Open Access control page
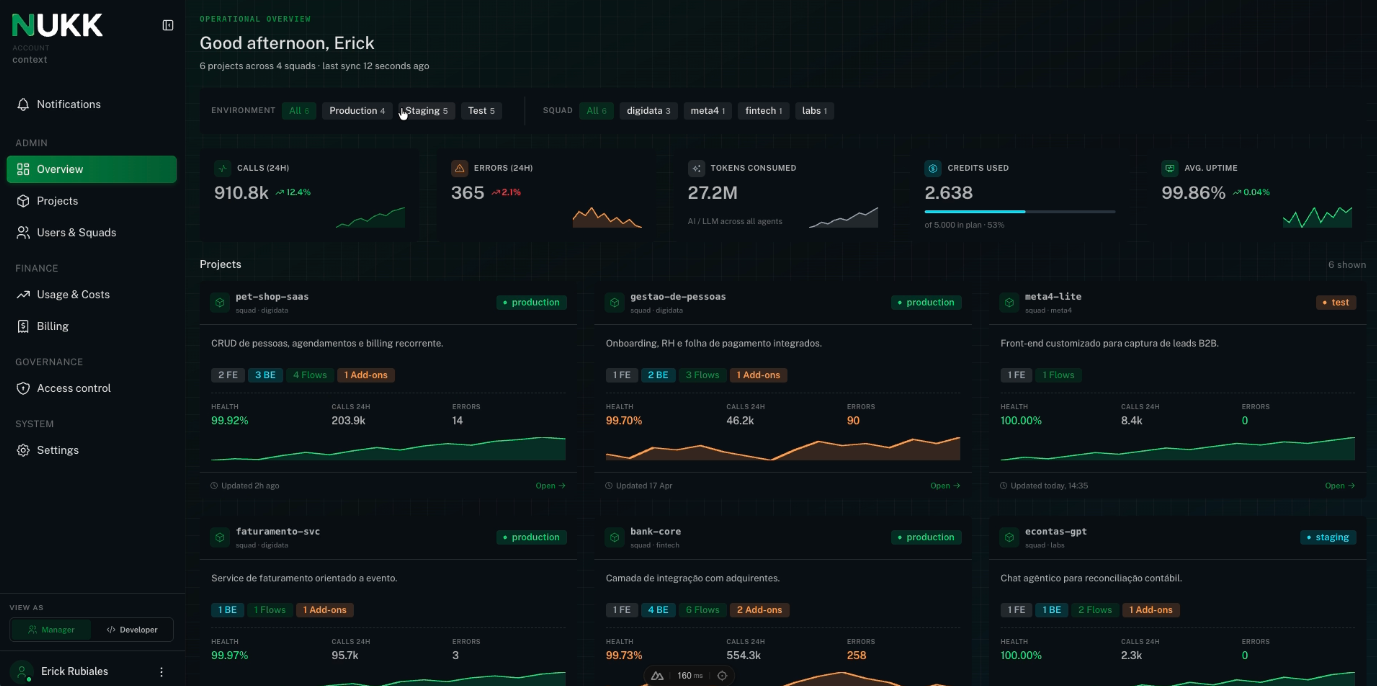This screenshot has width=1377, height=686. tap(92, 388)
